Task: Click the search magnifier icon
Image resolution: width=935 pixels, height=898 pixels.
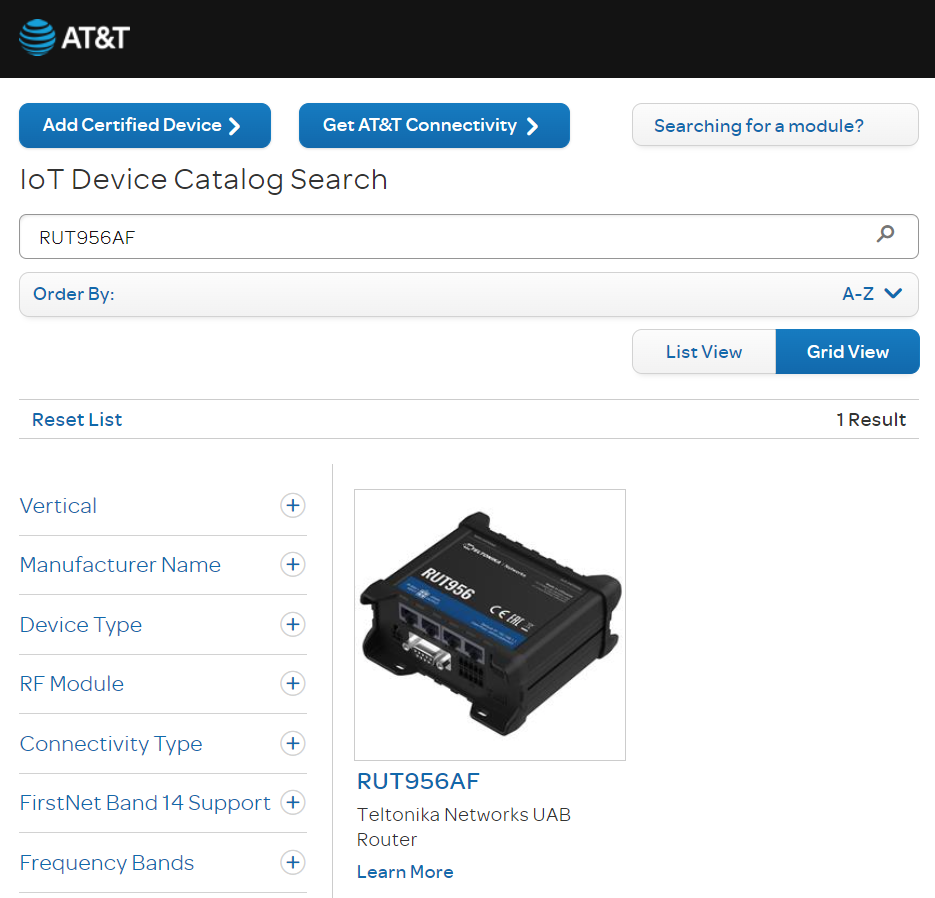Action: [885, 235]
